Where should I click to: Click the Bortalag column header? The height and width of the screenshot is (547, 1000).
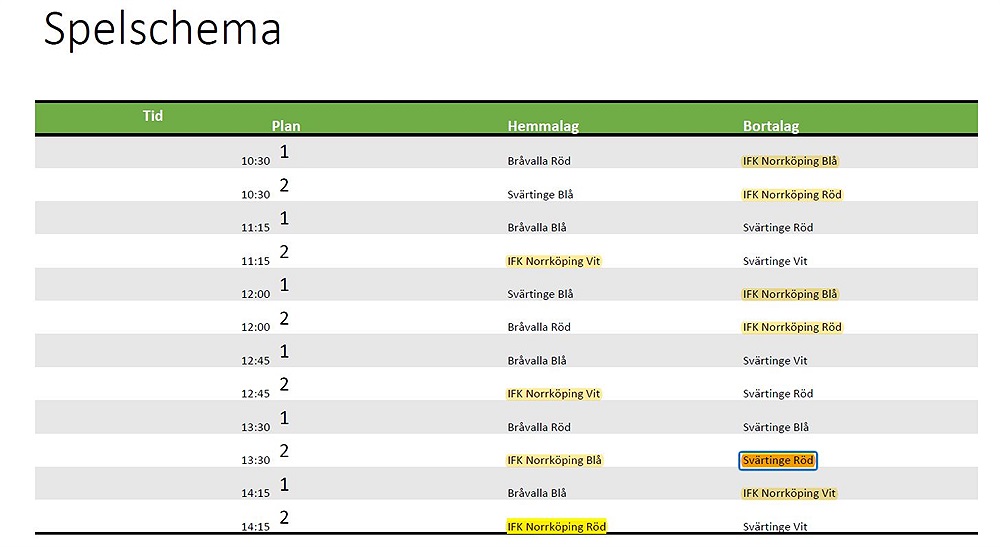pyautogui.click(x=770, y=126)
